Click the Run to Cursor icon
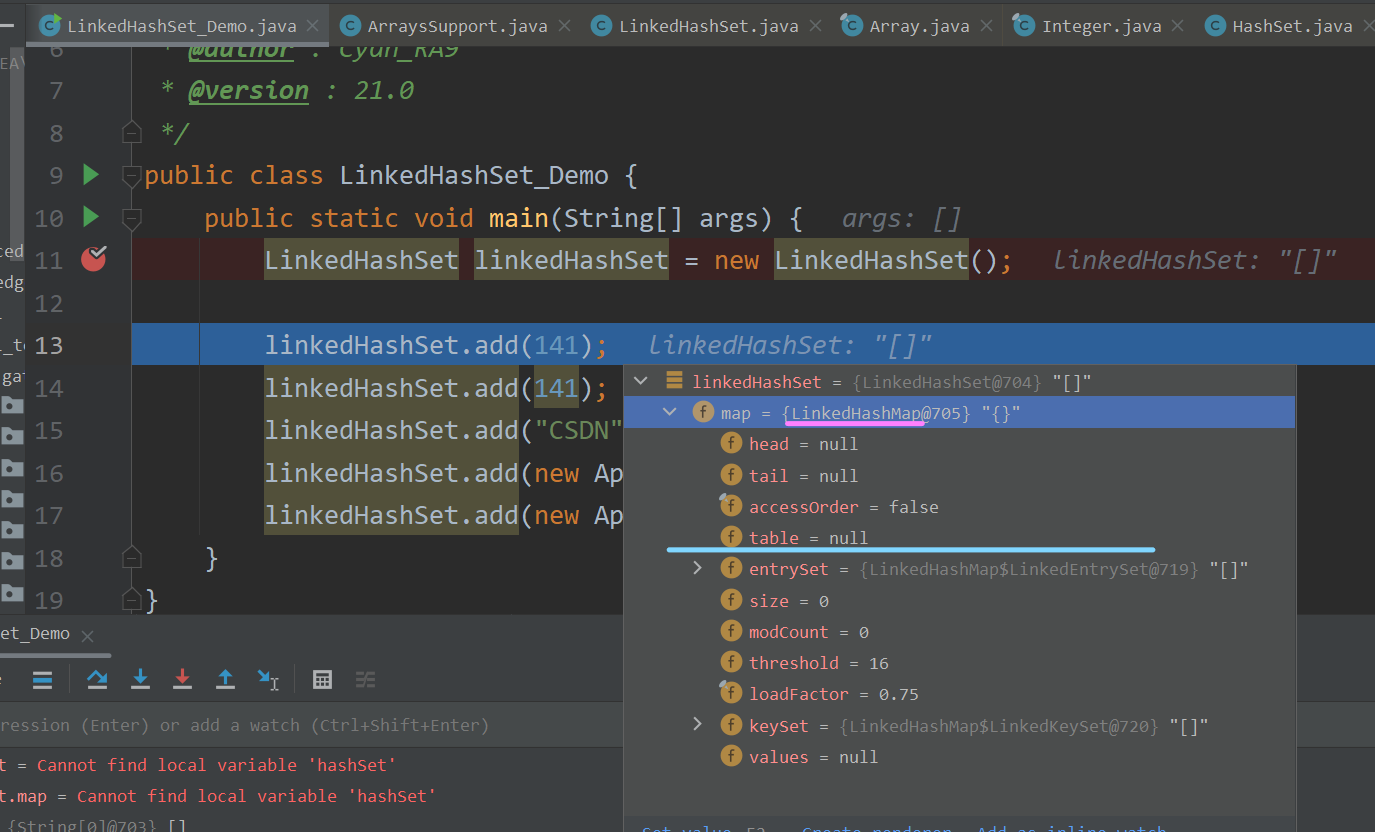The image size is (1375, 832). [x=268, y=680]
